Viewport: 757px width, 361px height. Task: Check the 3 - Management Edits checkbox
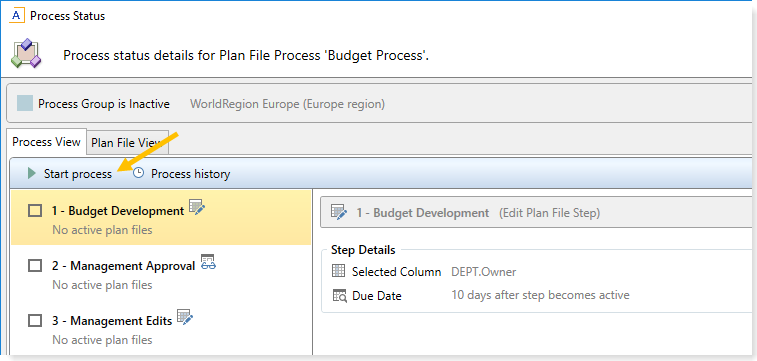(x=35, y=320)
